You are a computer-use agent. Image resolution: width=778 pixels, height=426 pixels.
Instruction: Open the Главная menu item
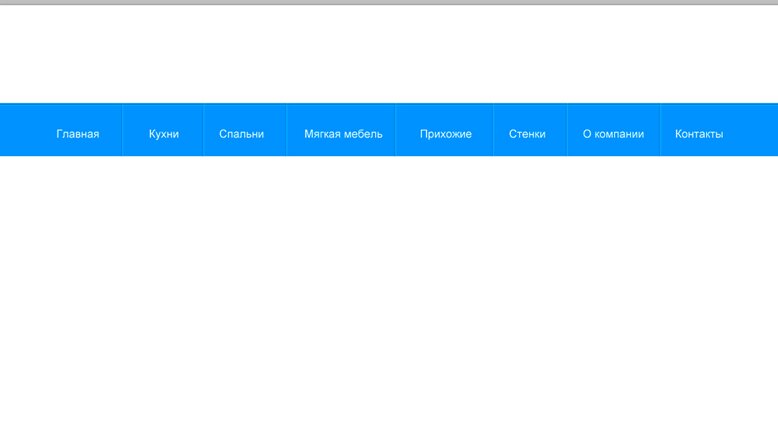[x=77, y=134]
